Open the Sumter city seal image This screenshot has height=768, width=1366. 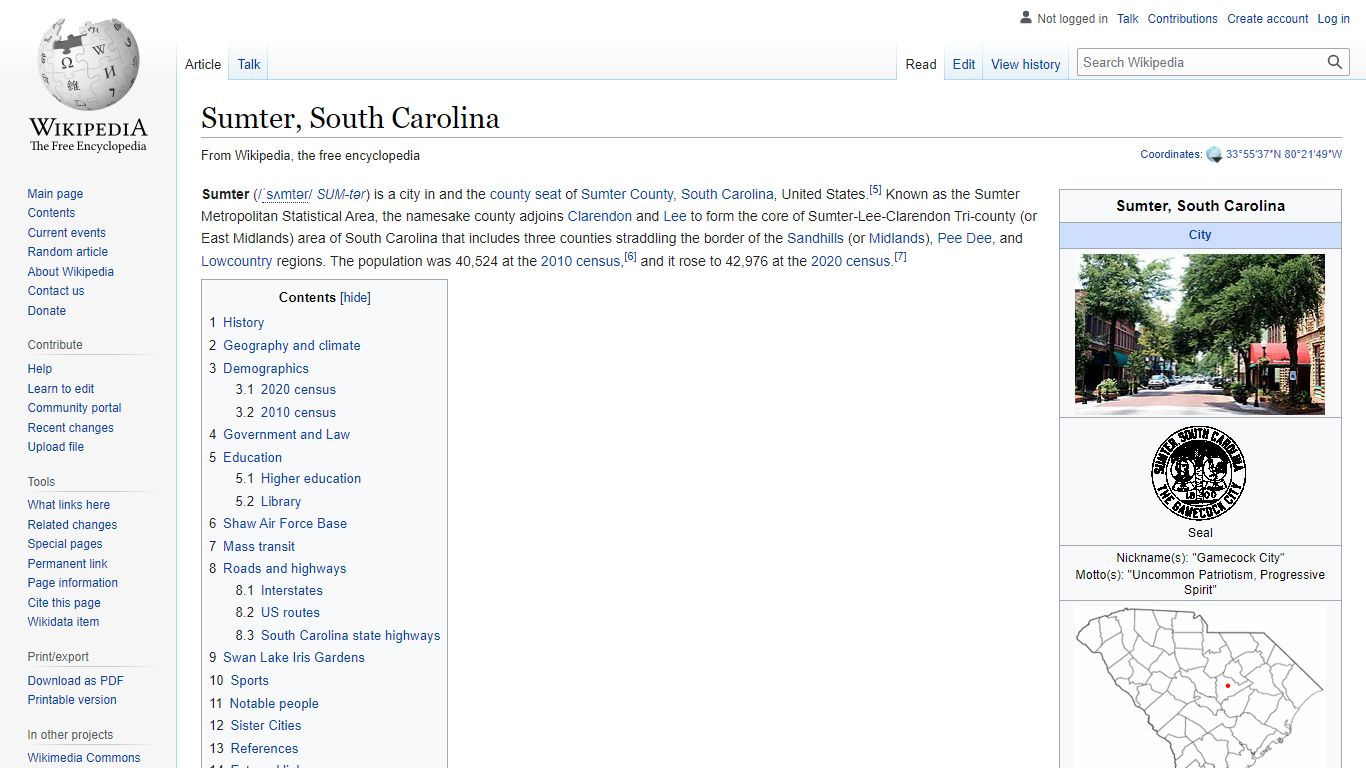1199,474
